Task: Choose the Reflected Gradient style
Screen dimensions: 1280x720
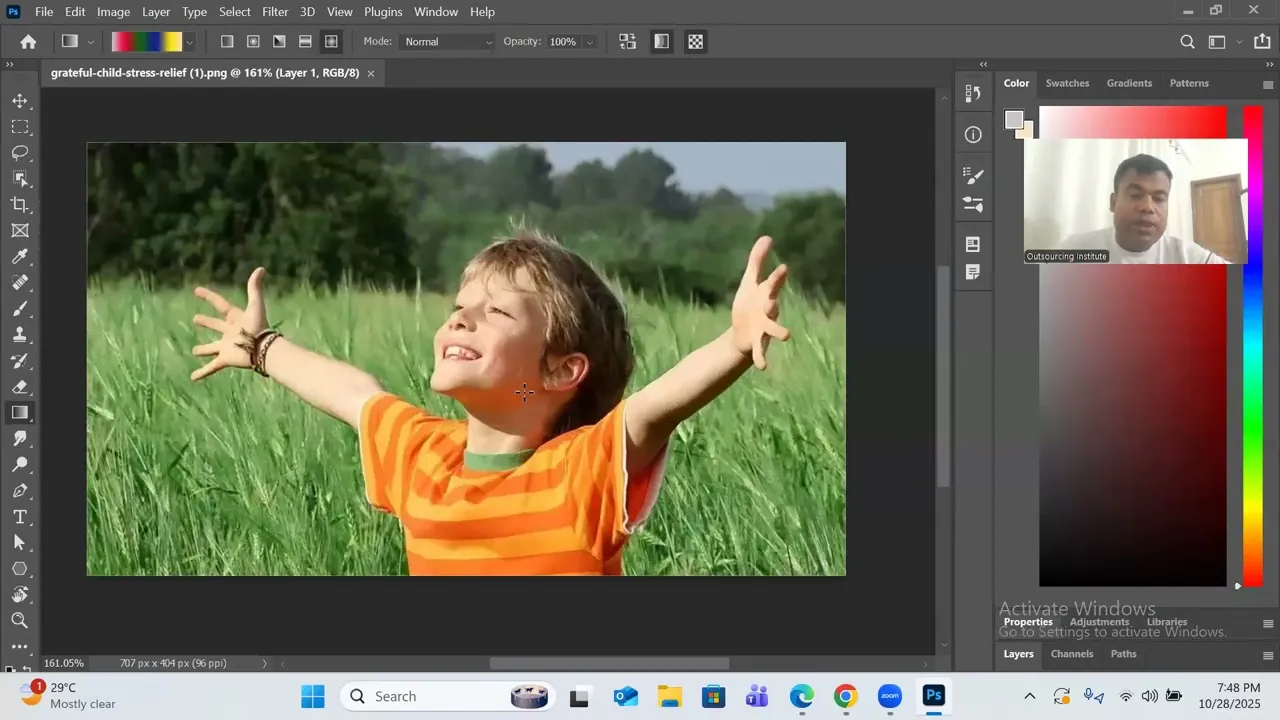Action: [305, 42]
